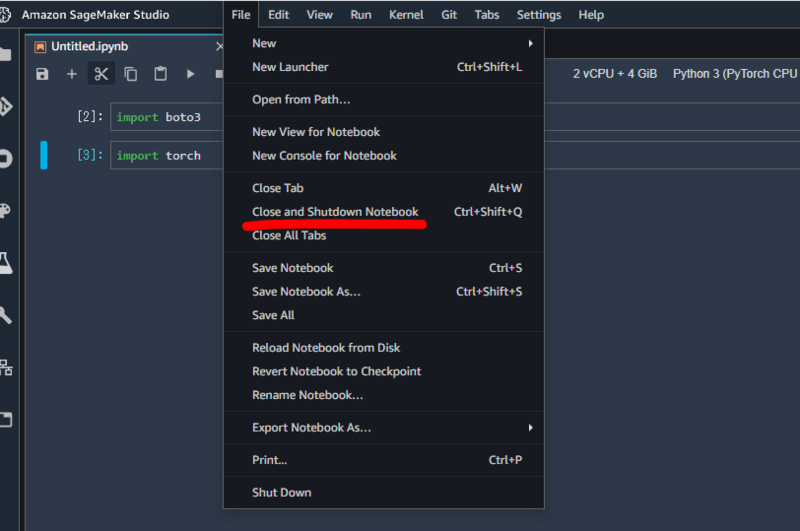
Task: Choose New Launcher from File menu
Action: [384, 67]
